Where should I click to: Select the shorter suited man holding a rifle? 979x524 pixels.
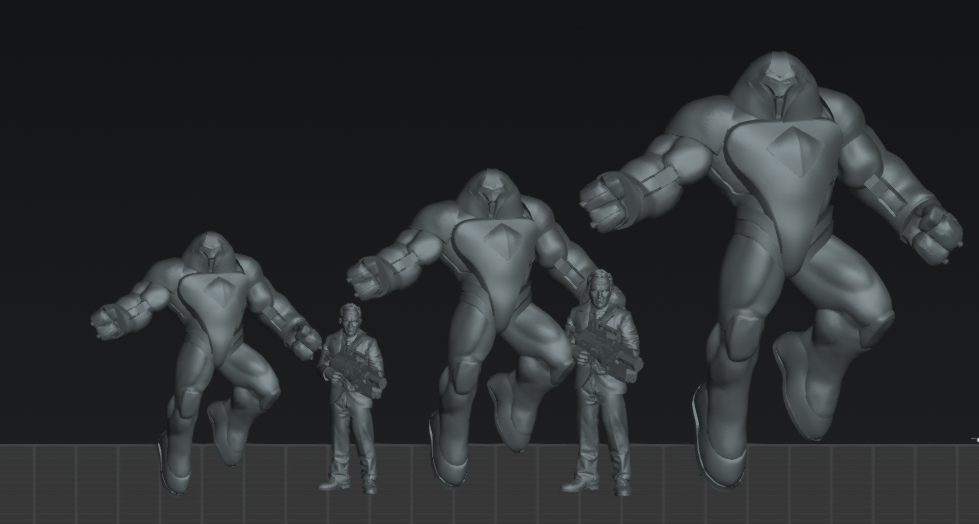[352, 398]
